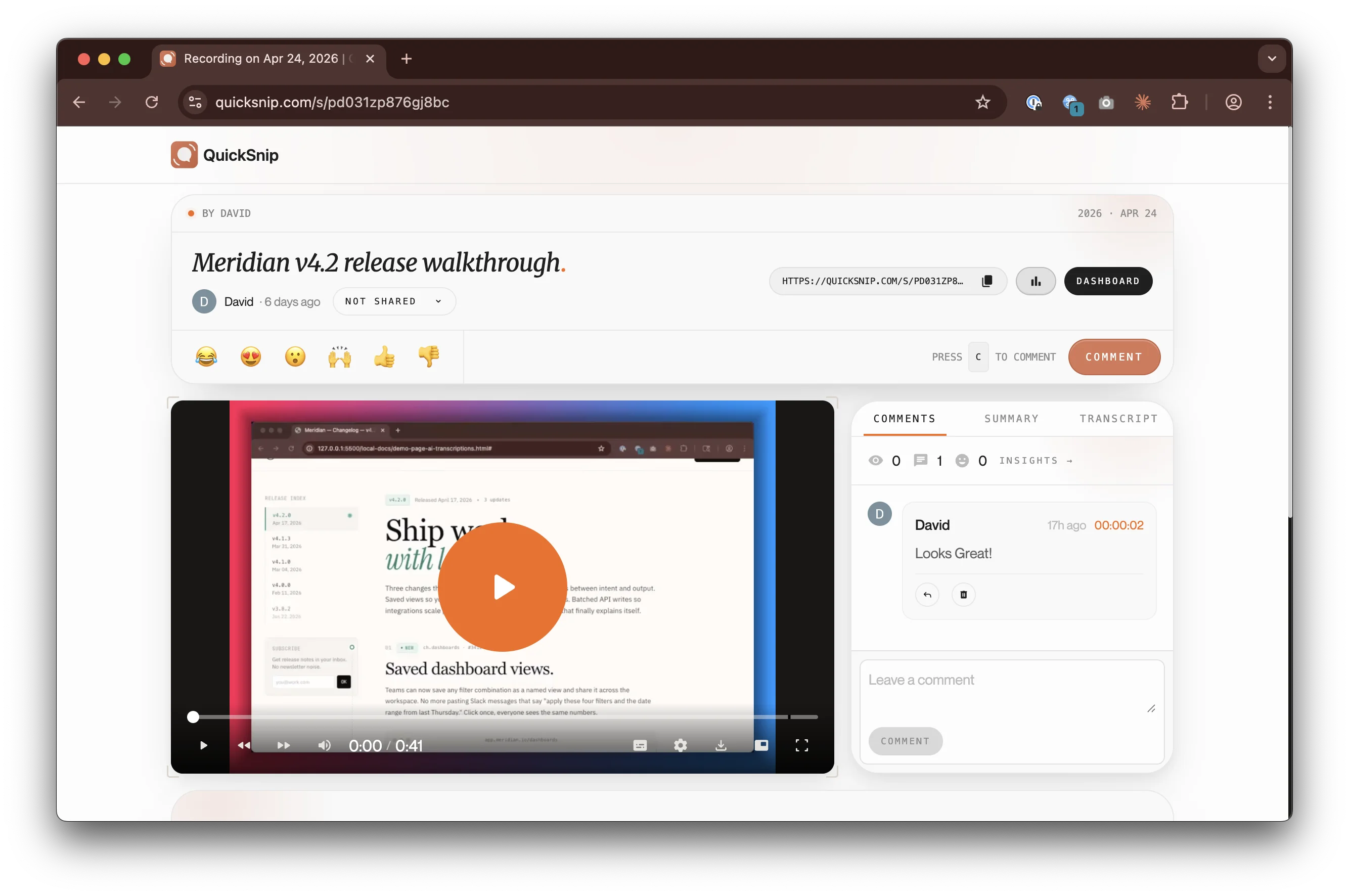Open the browser profile icon
Screen dimensions: 1349x896
[x=1233, y=102]
